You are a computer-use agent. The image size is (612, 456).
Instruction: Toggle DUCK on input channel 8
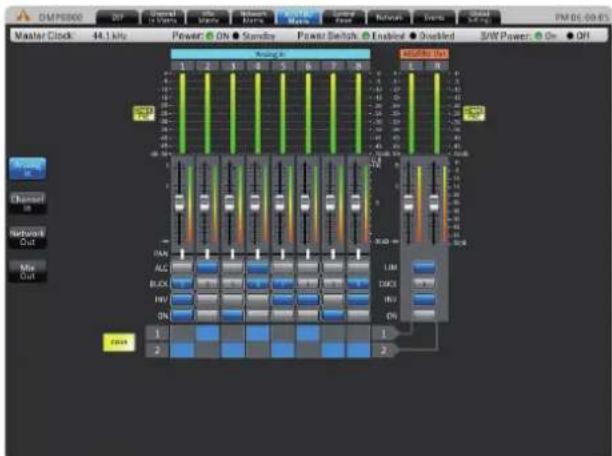[x=358, y=283]
